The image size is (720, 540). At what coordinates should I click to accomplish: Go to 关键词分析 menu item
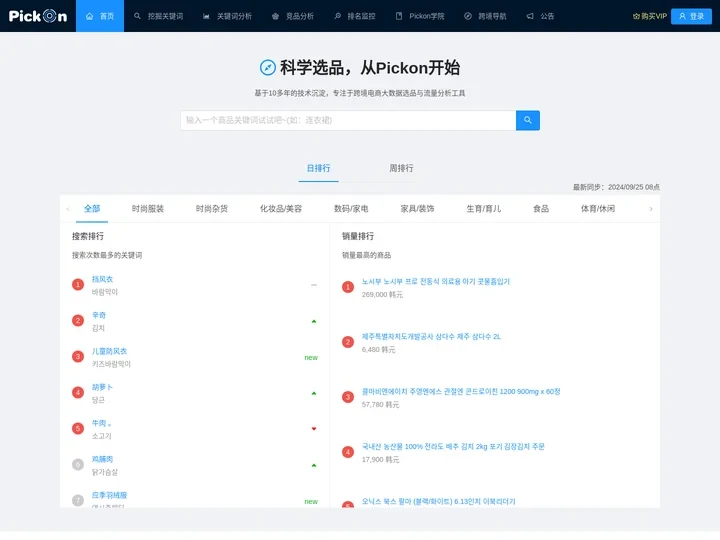click(x=227, y=16)
